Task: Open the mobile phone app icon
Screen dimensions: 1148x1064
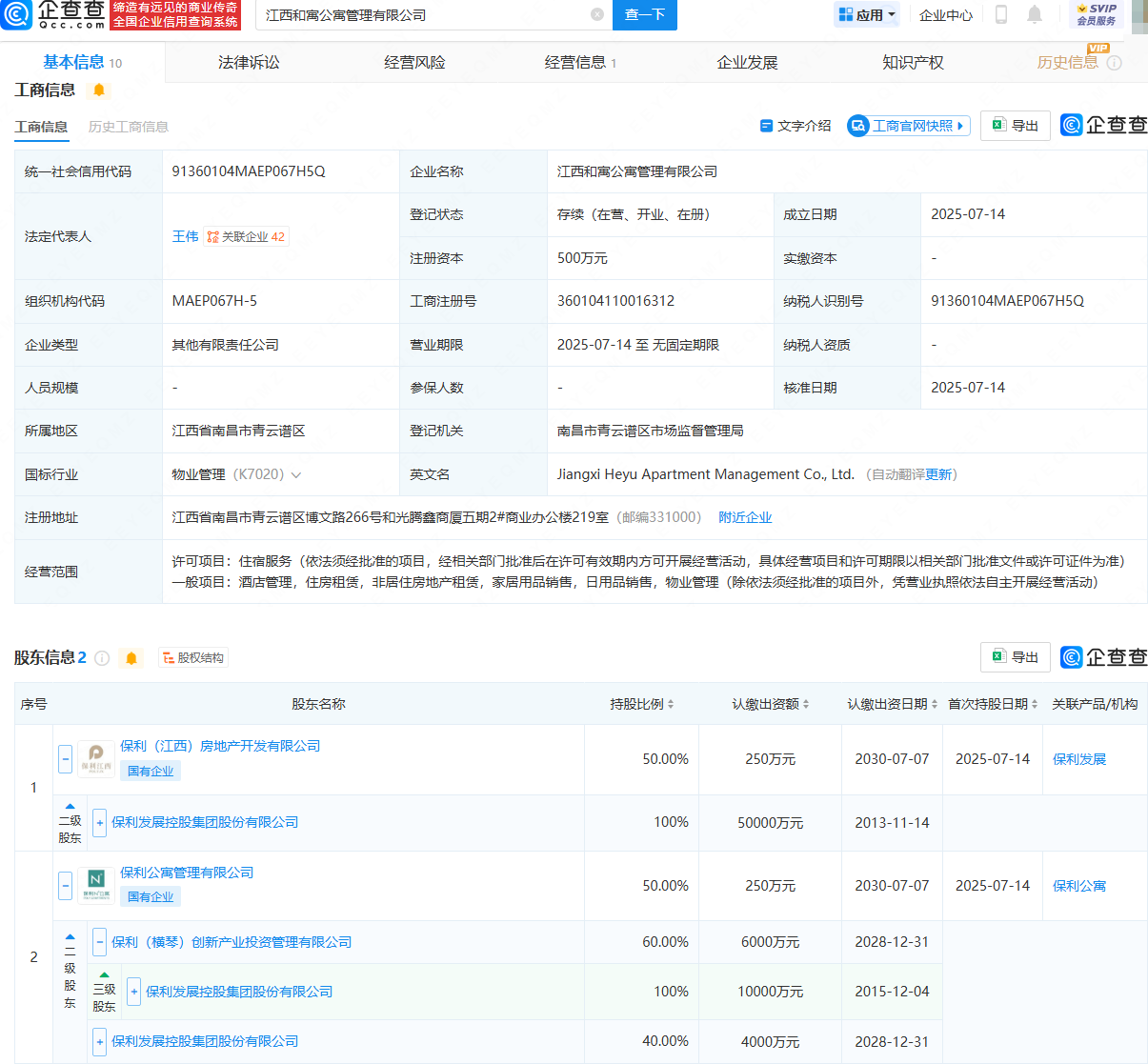Action: pyautogui.click(x=1001, y=14)
